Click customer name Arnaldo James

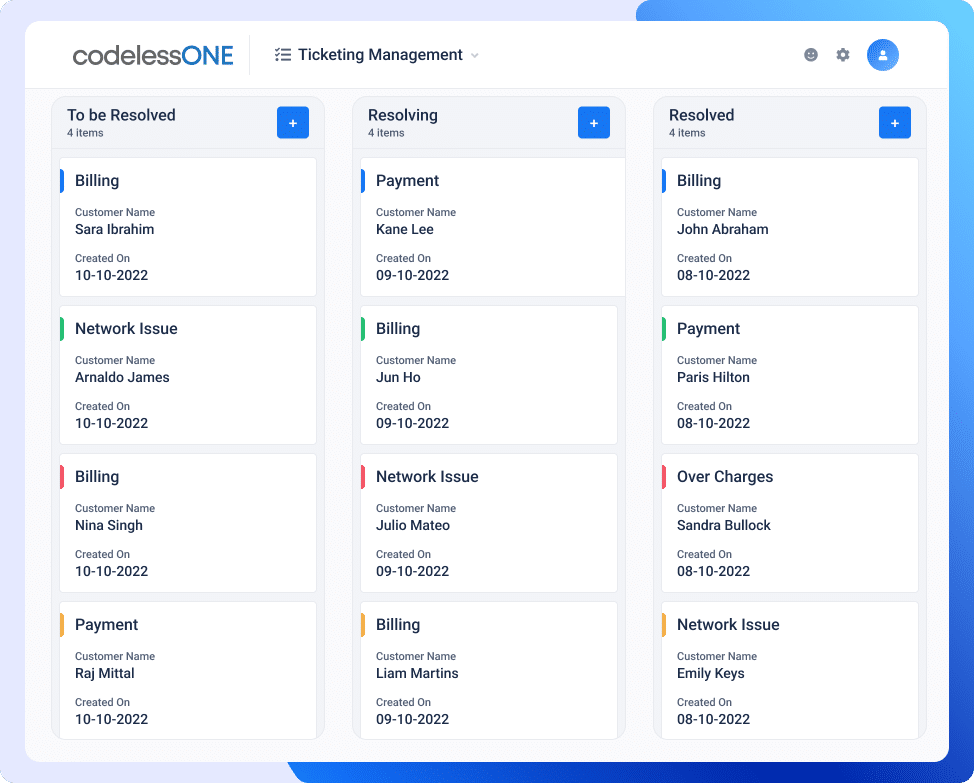point(122,378)
